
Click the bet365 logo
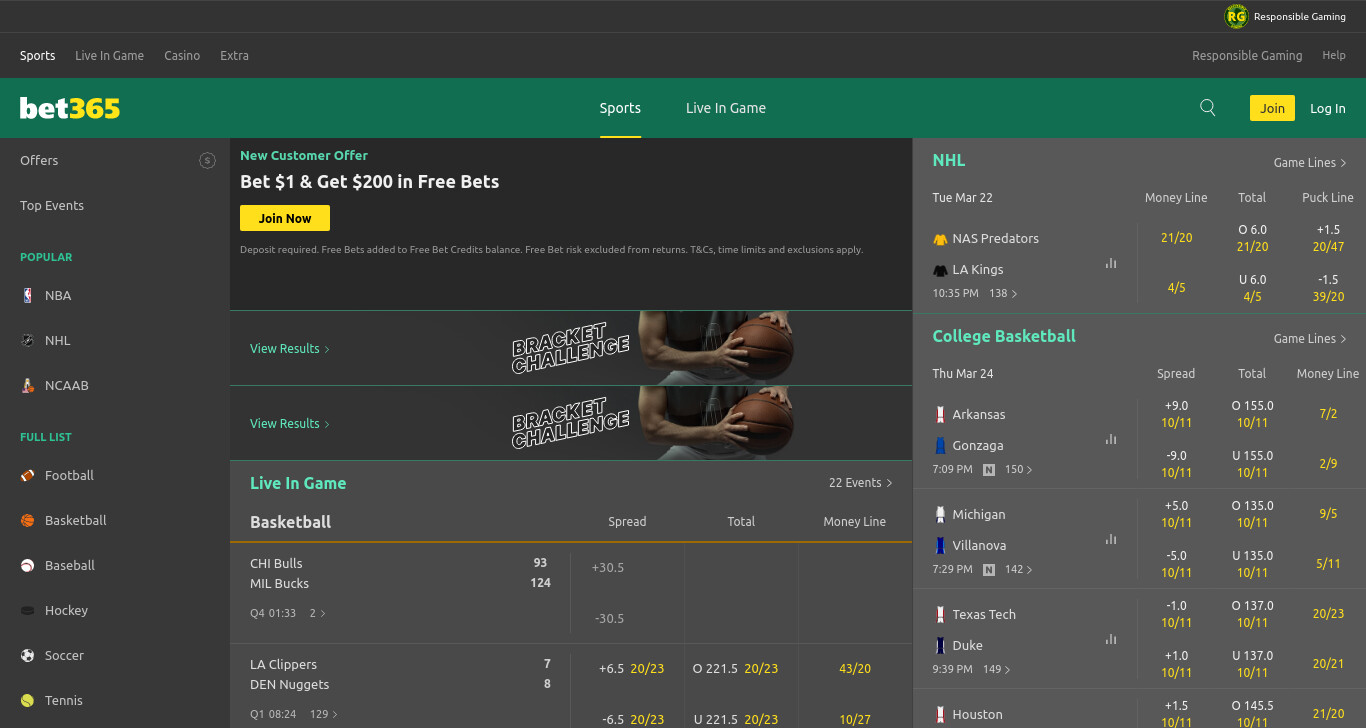[x=70, y=108]
